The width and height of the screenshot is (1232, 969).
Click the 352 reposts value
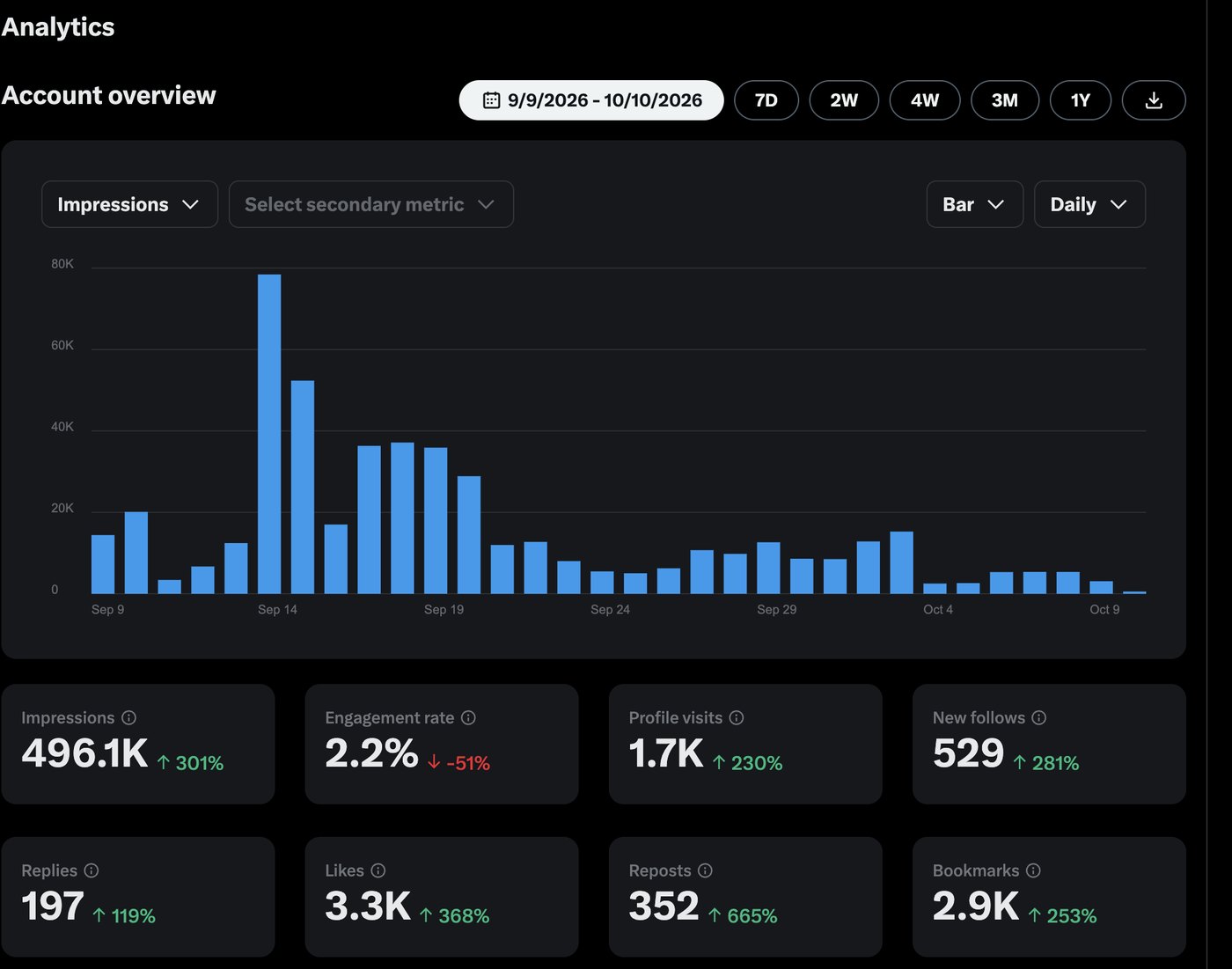664,907
